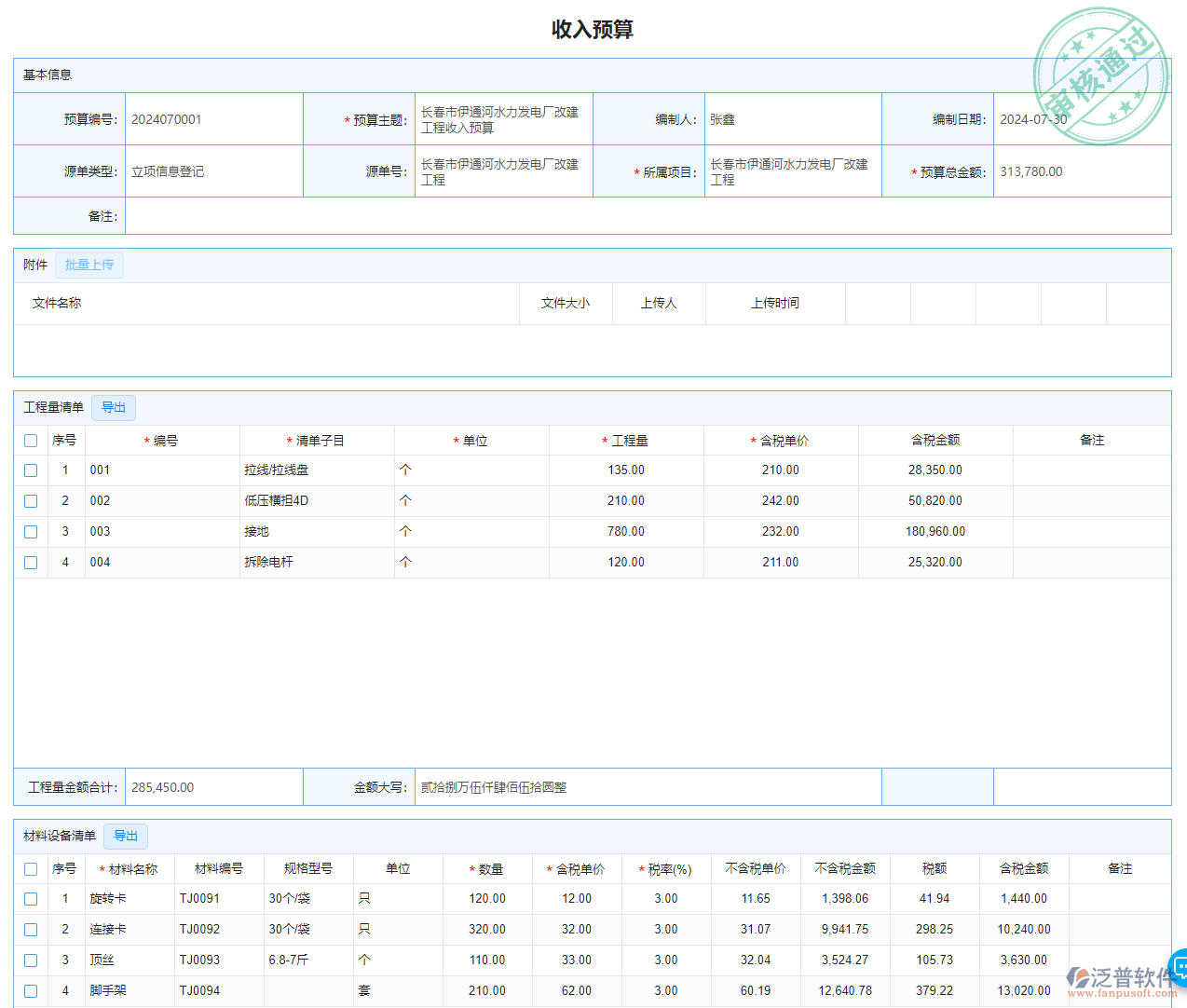The height and width of the screenshot is (1008, 1187).
Task: Open the 编制日期 date field
Action: click(x=1081, y=119)
